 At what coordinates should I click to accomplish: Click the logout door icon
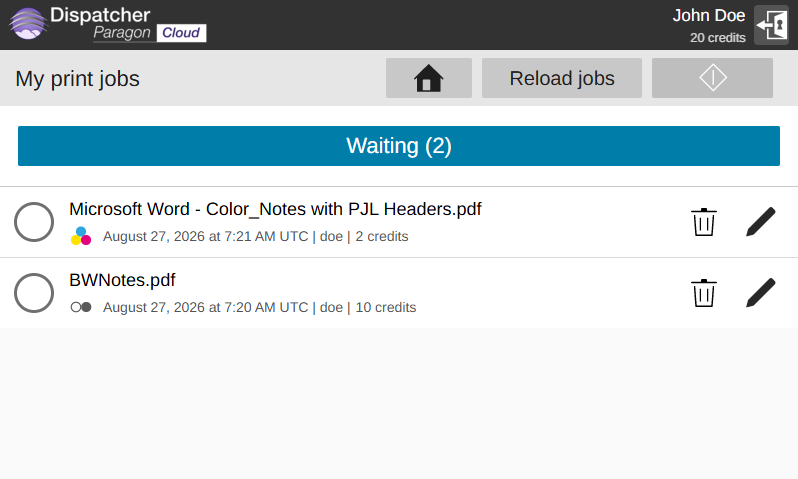click(772, 25)
